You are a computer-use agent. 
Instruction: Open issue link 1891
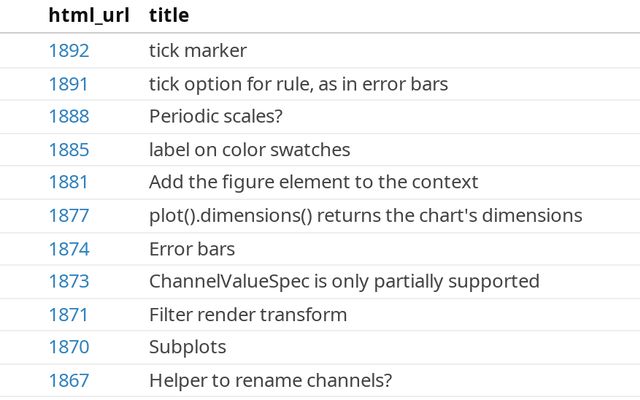point(68,84)
